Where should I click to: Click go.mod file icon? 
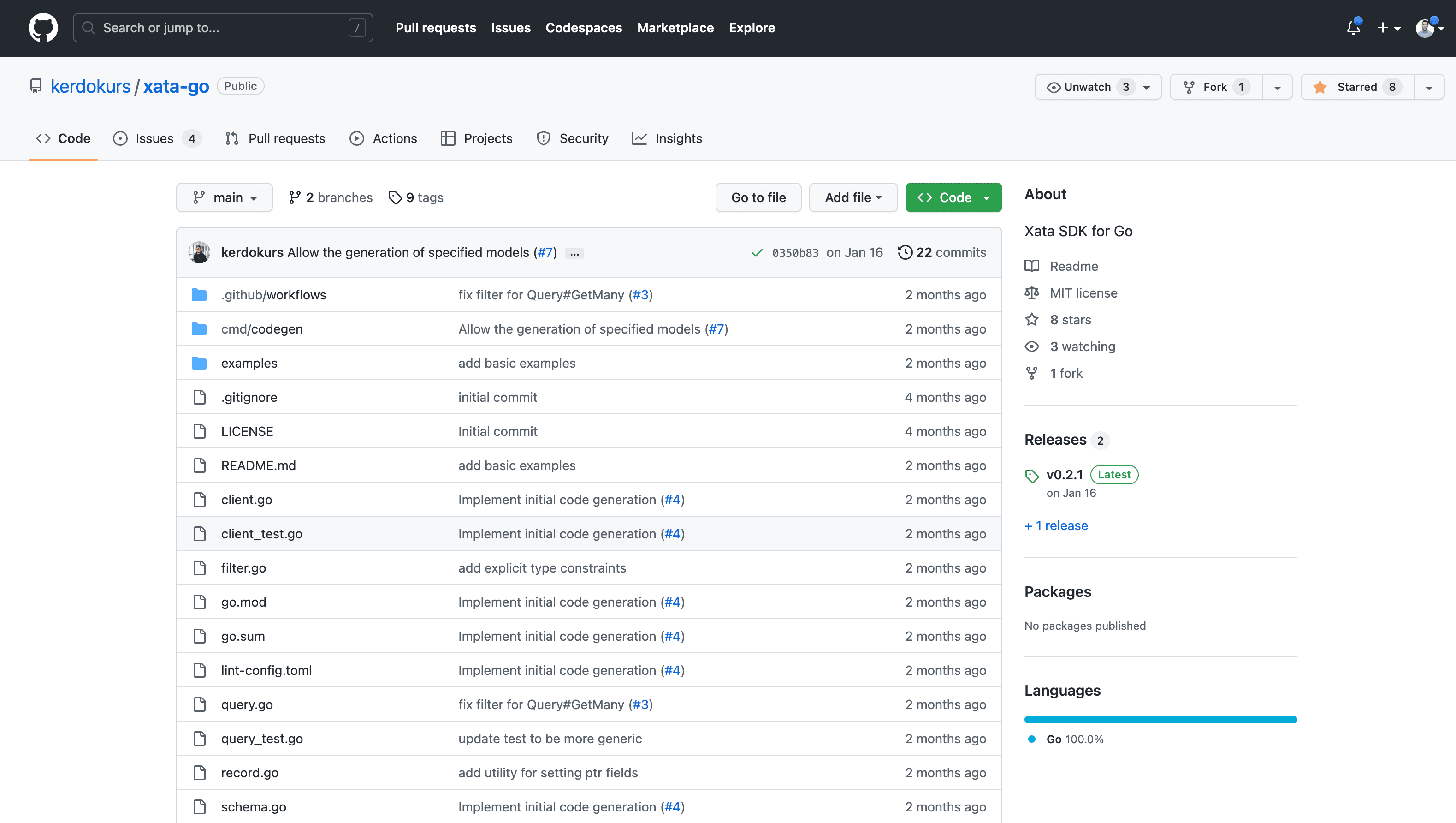coord(200,602)
